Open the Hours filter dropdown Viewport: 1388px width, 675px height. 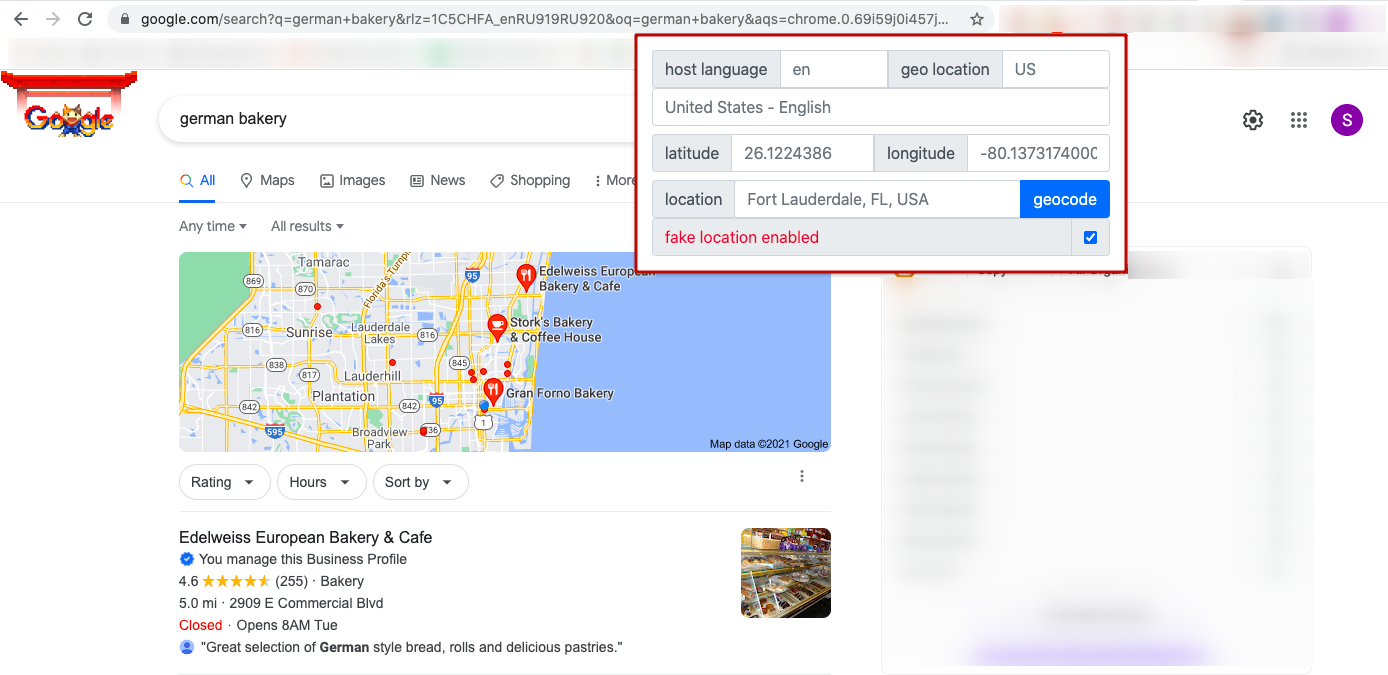(x=320, y=482)
